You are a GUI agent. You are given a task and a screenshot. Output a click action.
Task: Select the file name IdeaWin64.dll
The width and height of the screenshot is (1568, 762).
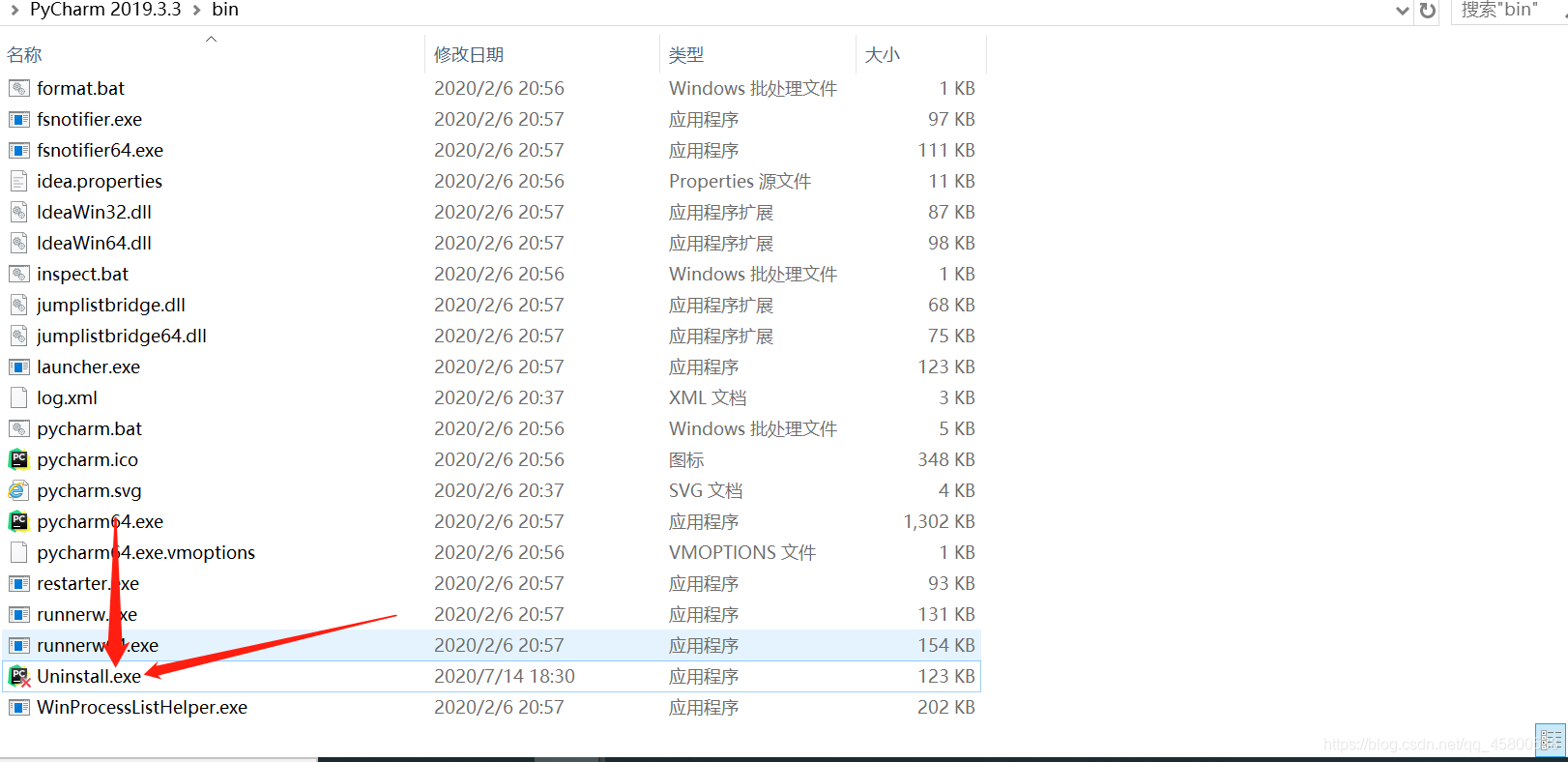click(95, 243)
